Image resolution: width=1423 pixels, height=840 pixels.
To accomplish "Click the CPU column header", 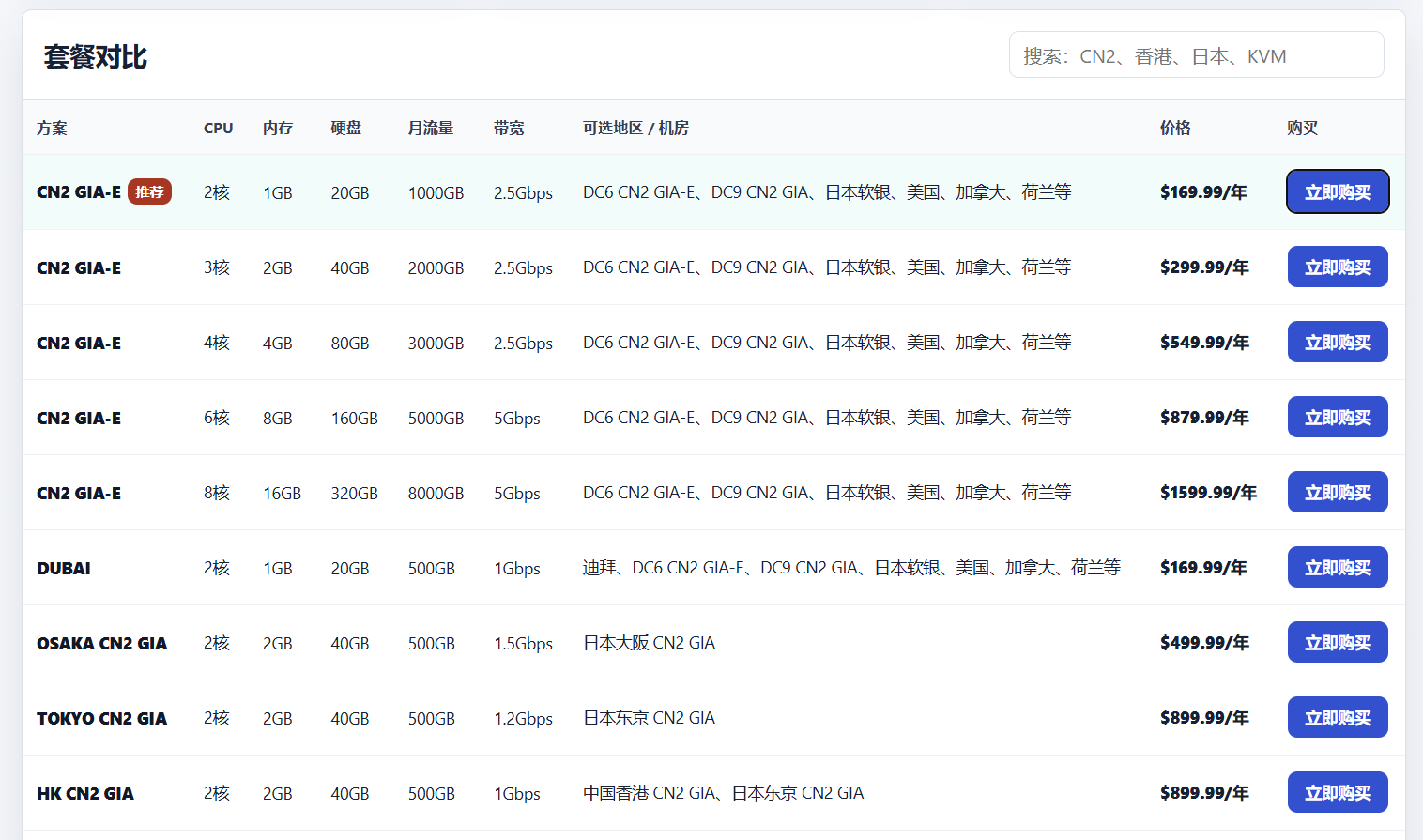I will click(218, 128).
